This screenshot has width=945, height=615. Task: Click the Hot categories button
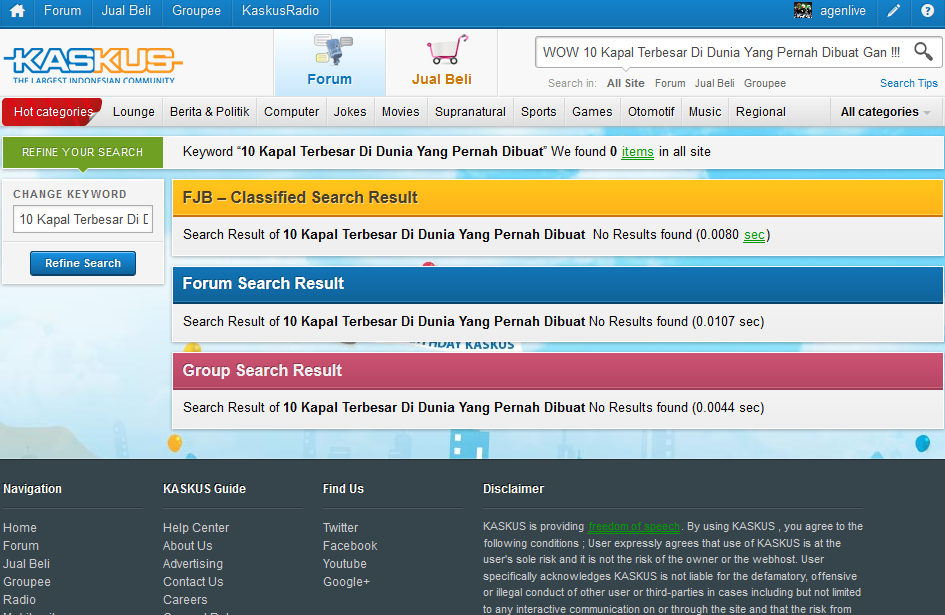[x=52, y=112]
